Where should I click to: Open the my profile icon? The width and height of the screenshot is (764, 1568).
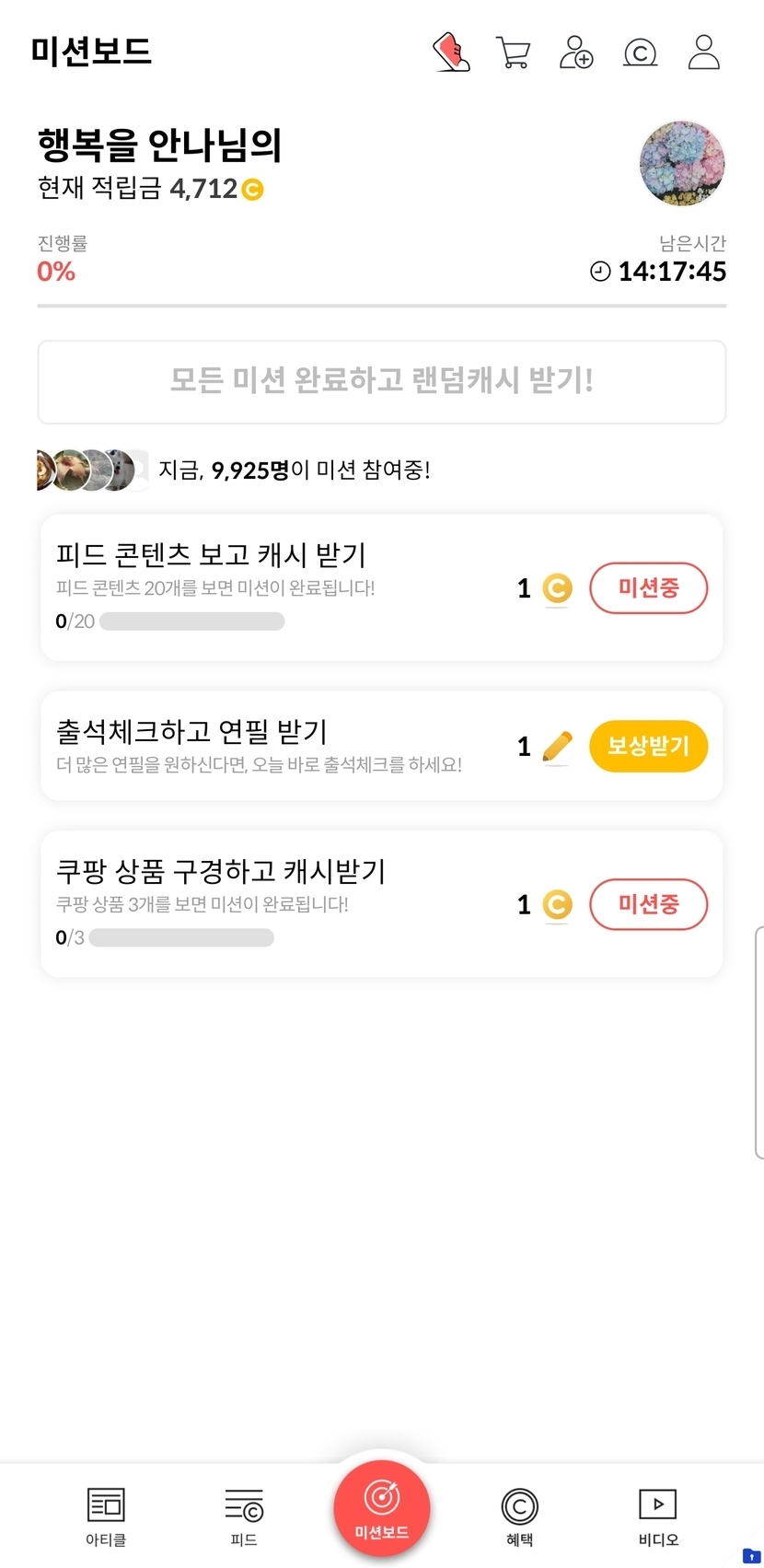tap(704, 52)
